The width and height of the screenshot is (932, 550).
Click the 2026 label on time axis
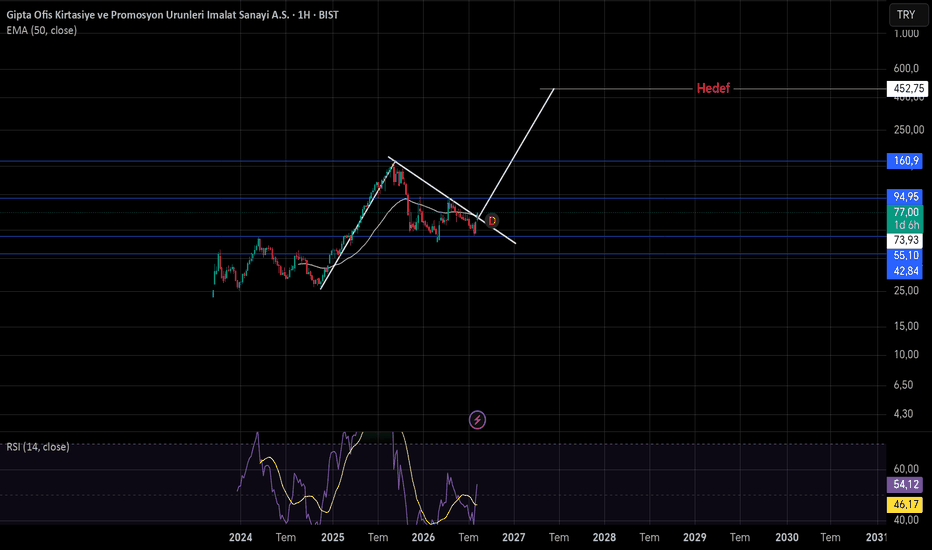point(423,538)
